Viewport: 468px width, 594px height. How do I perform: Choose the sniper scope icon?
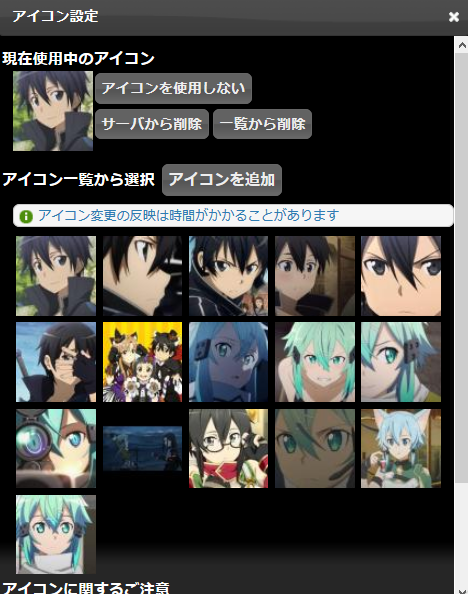pyautogui.click(x=56, y=448)
